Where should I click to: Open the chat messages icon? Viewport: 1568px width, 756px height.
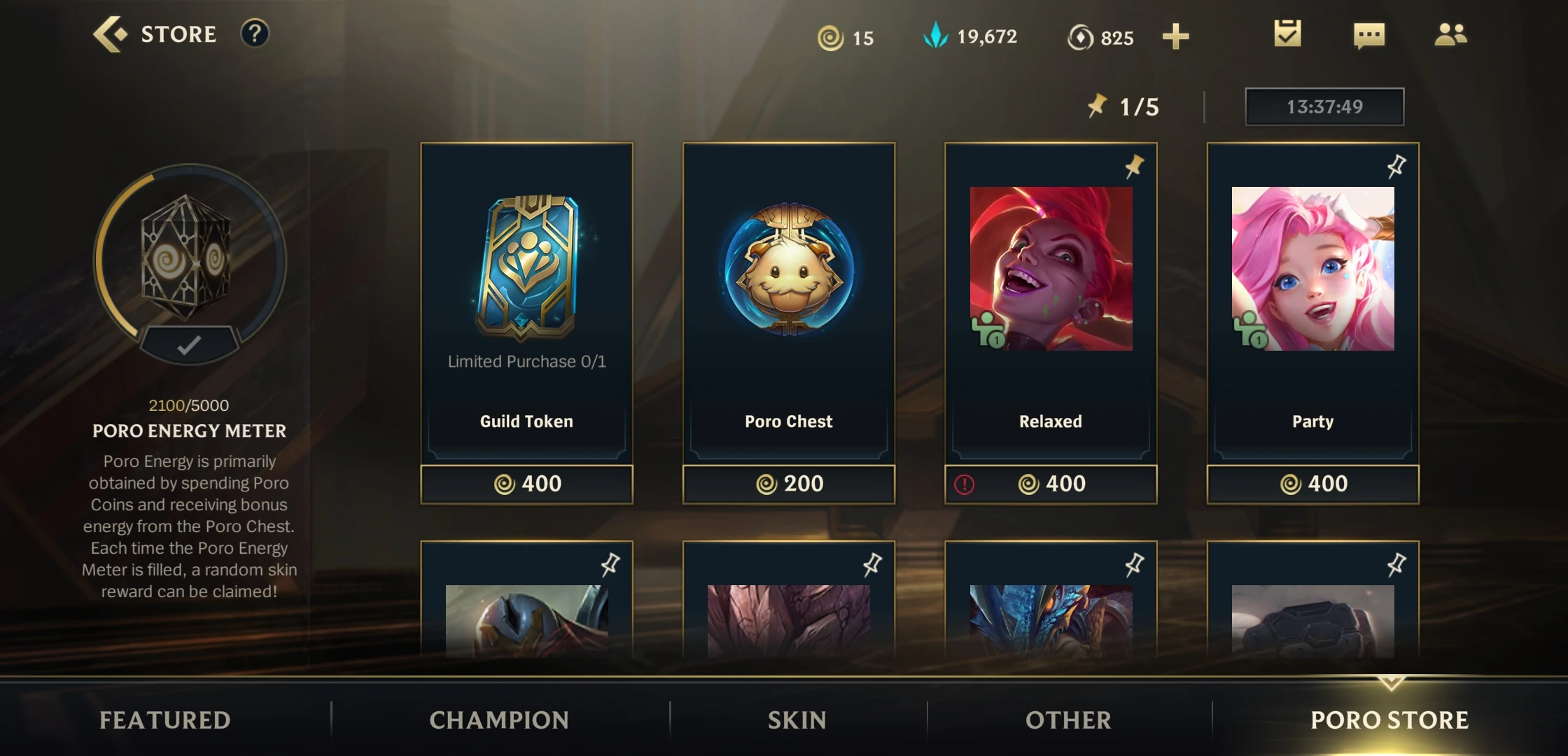click(x=1369, y=35)
